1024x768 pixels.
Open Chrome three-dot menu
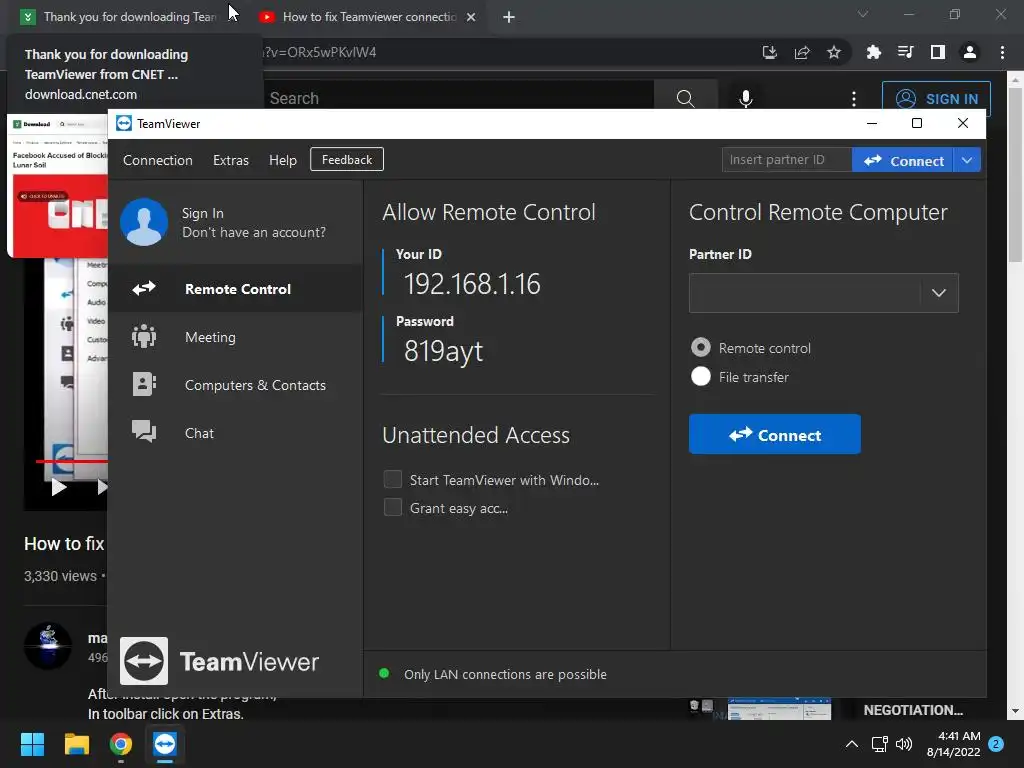(x=1002, y=52)
